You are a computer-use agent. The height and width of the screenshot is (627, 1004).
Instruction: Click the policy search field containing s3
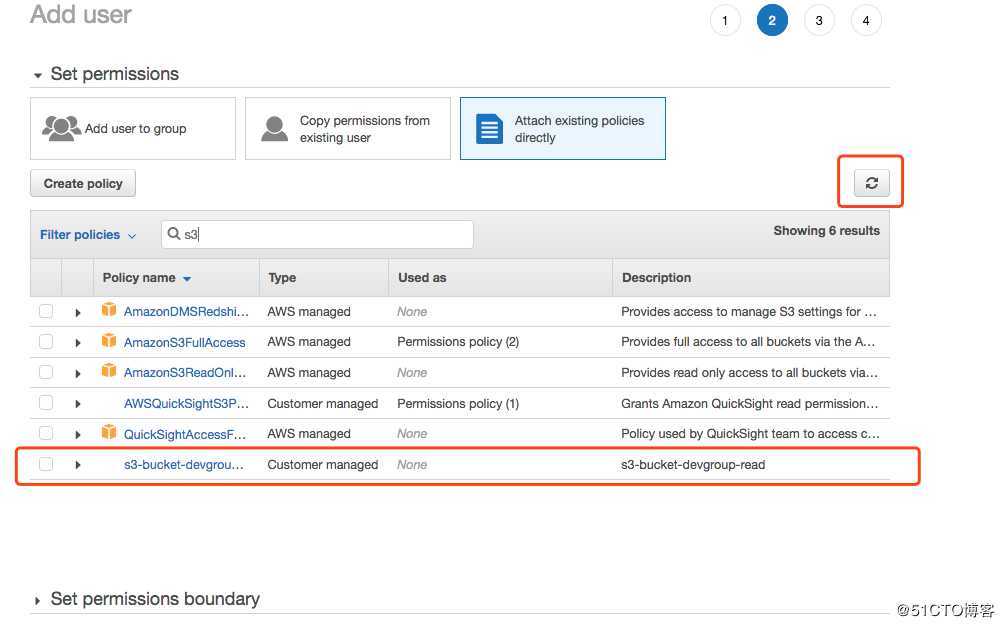pyautogui.click(x=317, y=234)
